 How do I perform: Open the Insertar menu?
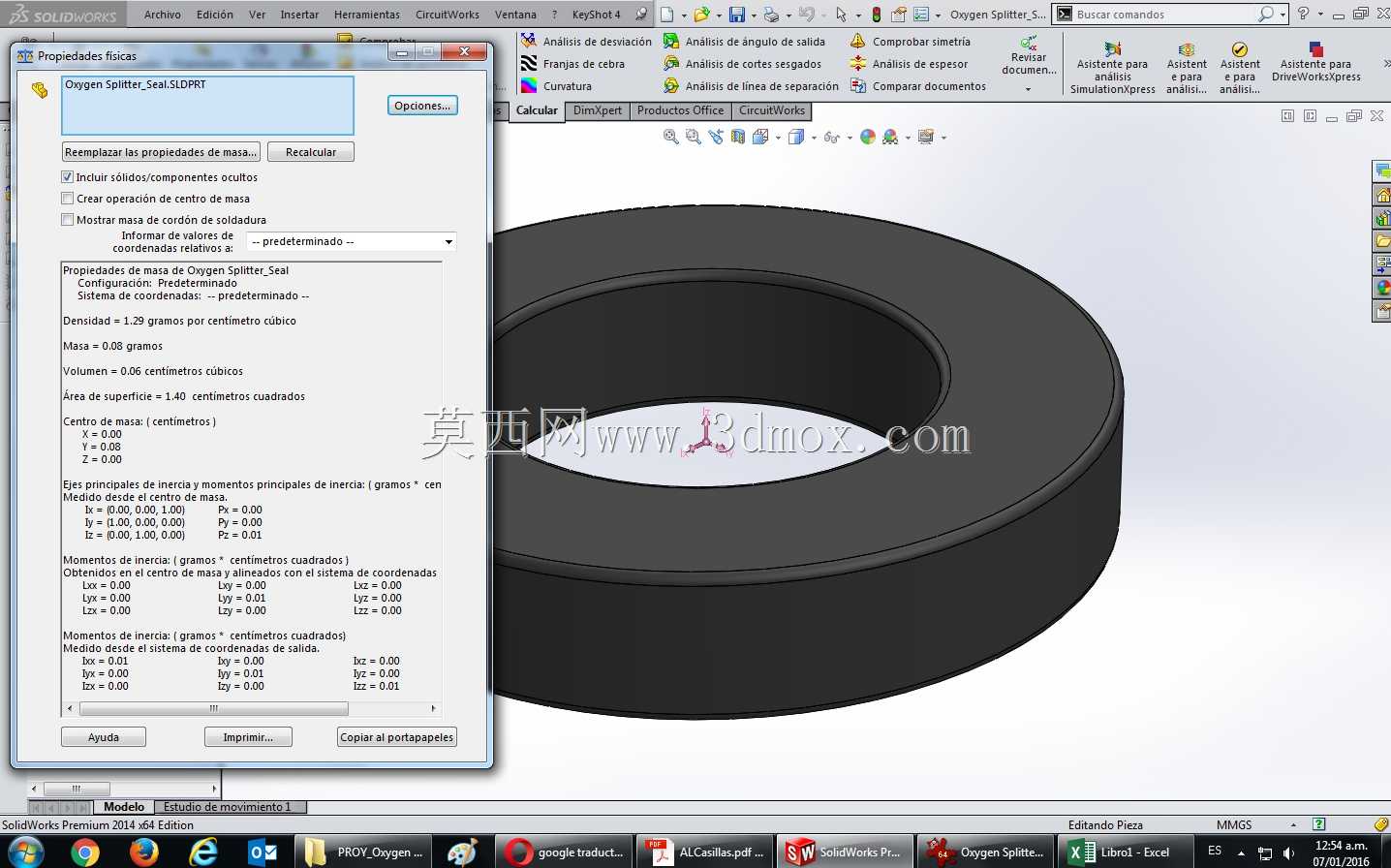coord(299,15)
